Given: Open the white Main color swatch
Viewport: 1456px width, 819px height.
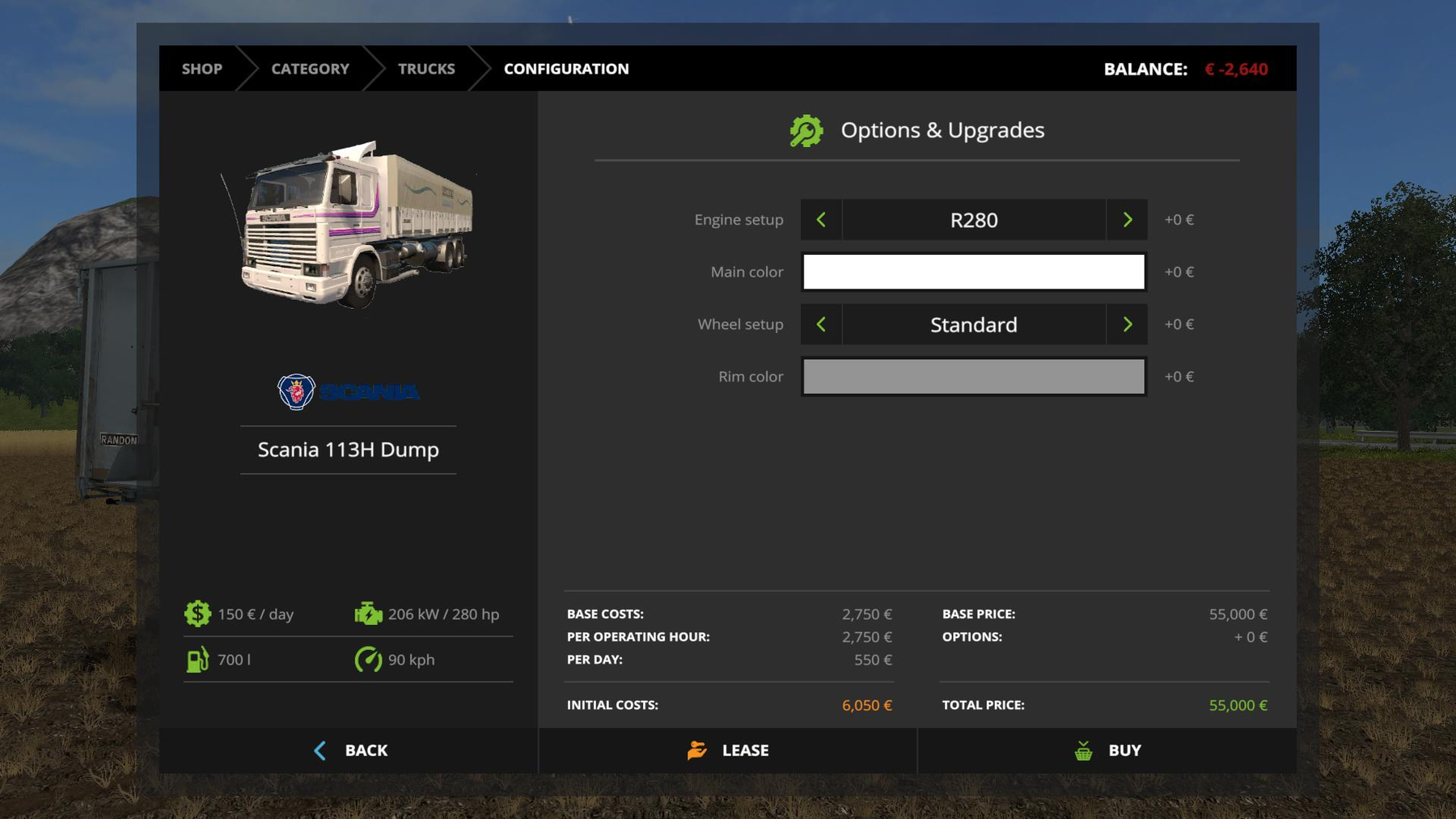Looking at the screenshot, I should 973,272.
